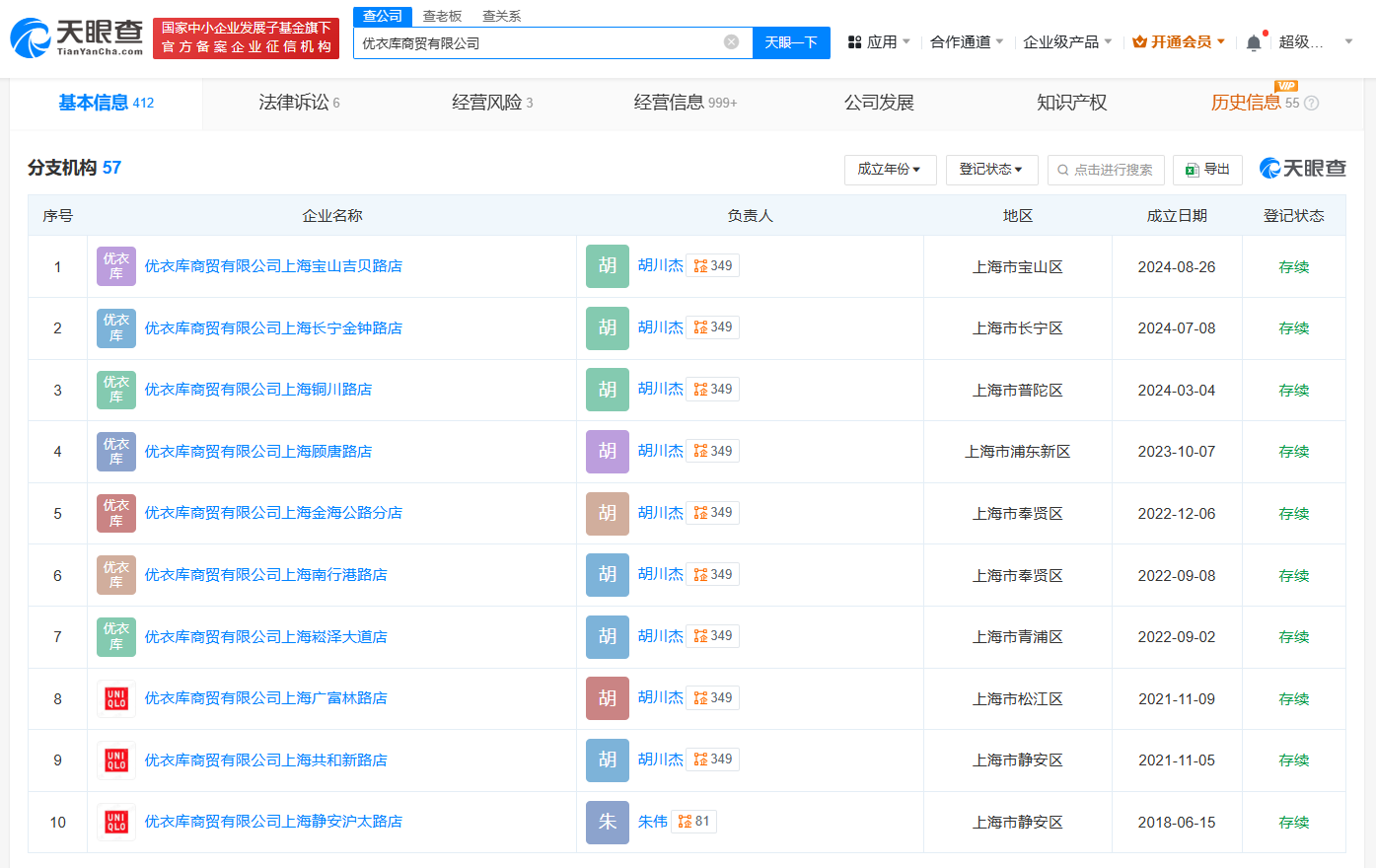Screen dimensions: 1376x868
Task: Click the 胡 avatar in row 8
Action: tap(608, 698)
